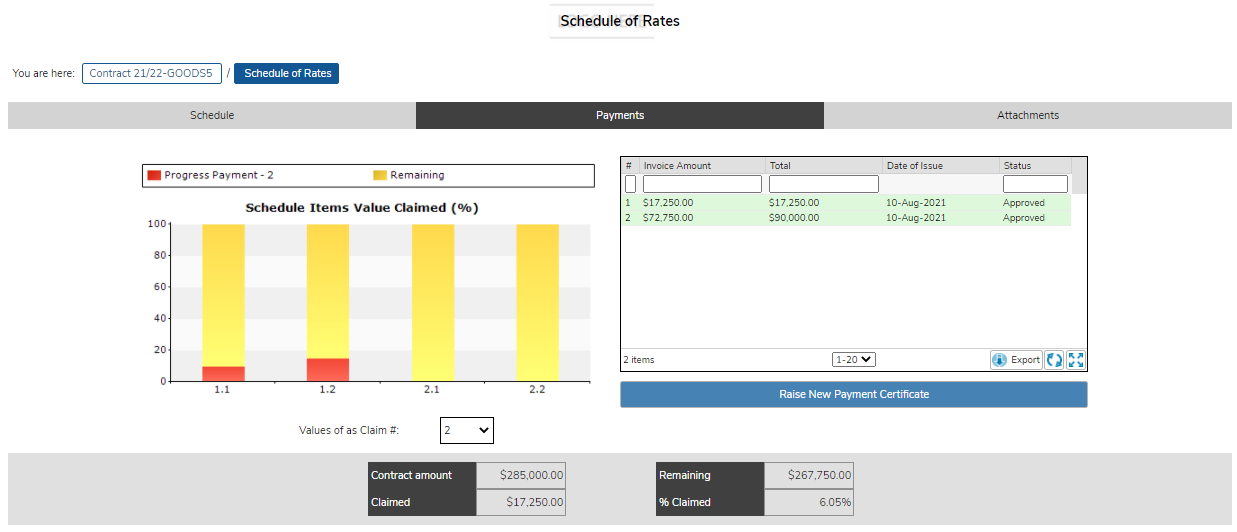Click the Status filter input field

pos(1033,184)
